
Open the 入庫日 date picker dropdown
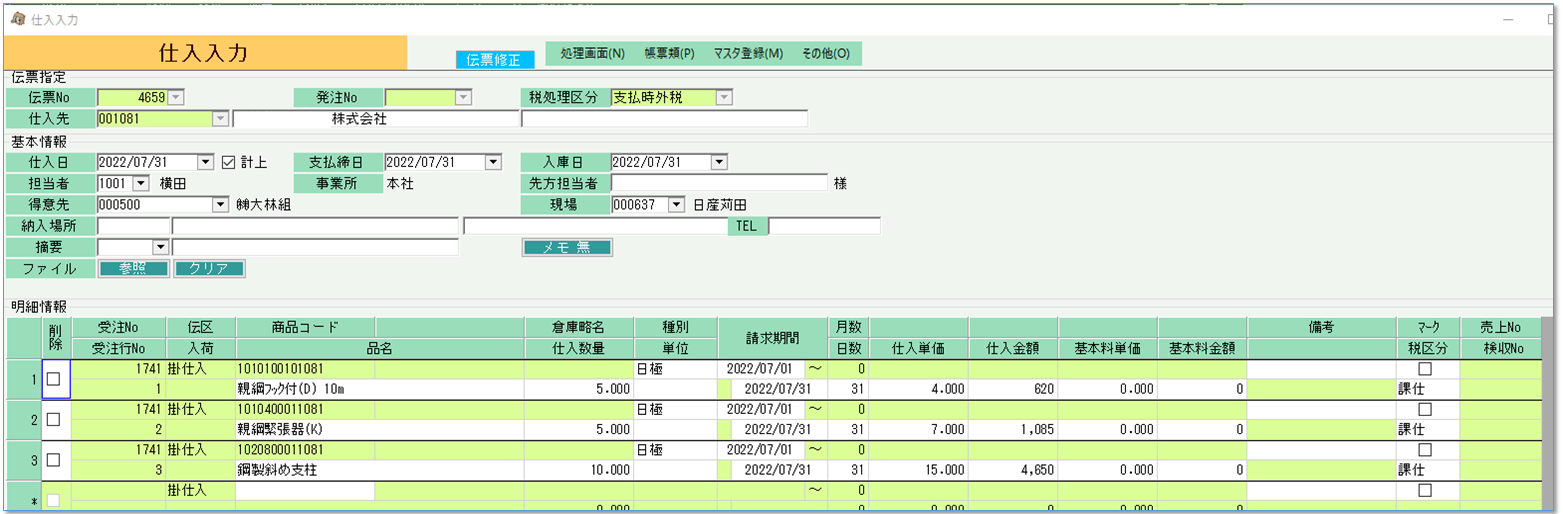(719, 161)
